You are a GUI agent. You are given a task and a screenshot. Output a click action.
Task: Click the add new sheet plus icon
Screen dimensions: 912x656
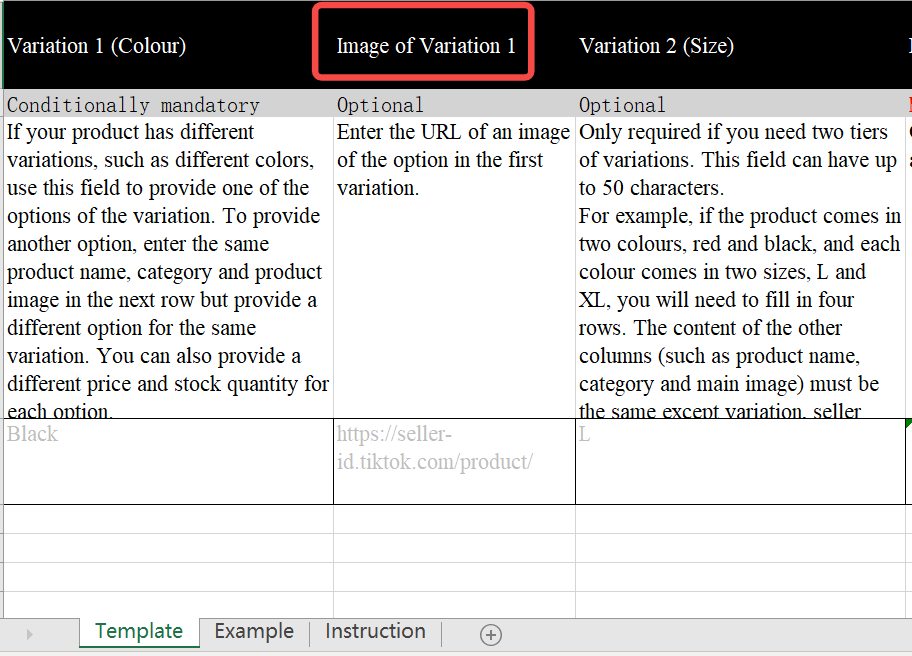pyautogui.click(x=490, y=634)
